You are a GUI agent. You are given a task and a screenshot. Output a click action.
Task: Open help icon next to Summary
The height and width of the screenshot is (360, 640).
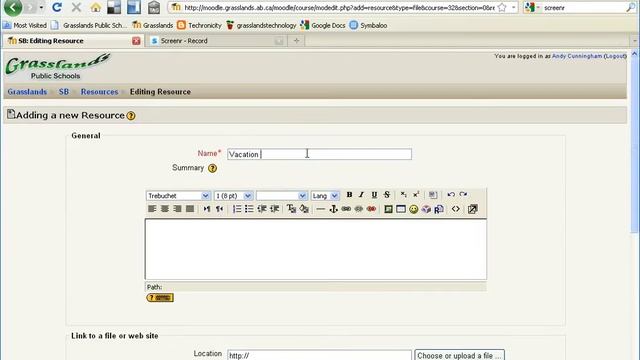[212, 168]
